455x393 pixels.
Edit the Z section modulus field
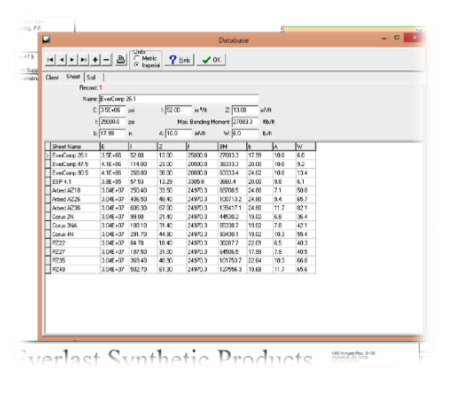click(x=245, y=110)
